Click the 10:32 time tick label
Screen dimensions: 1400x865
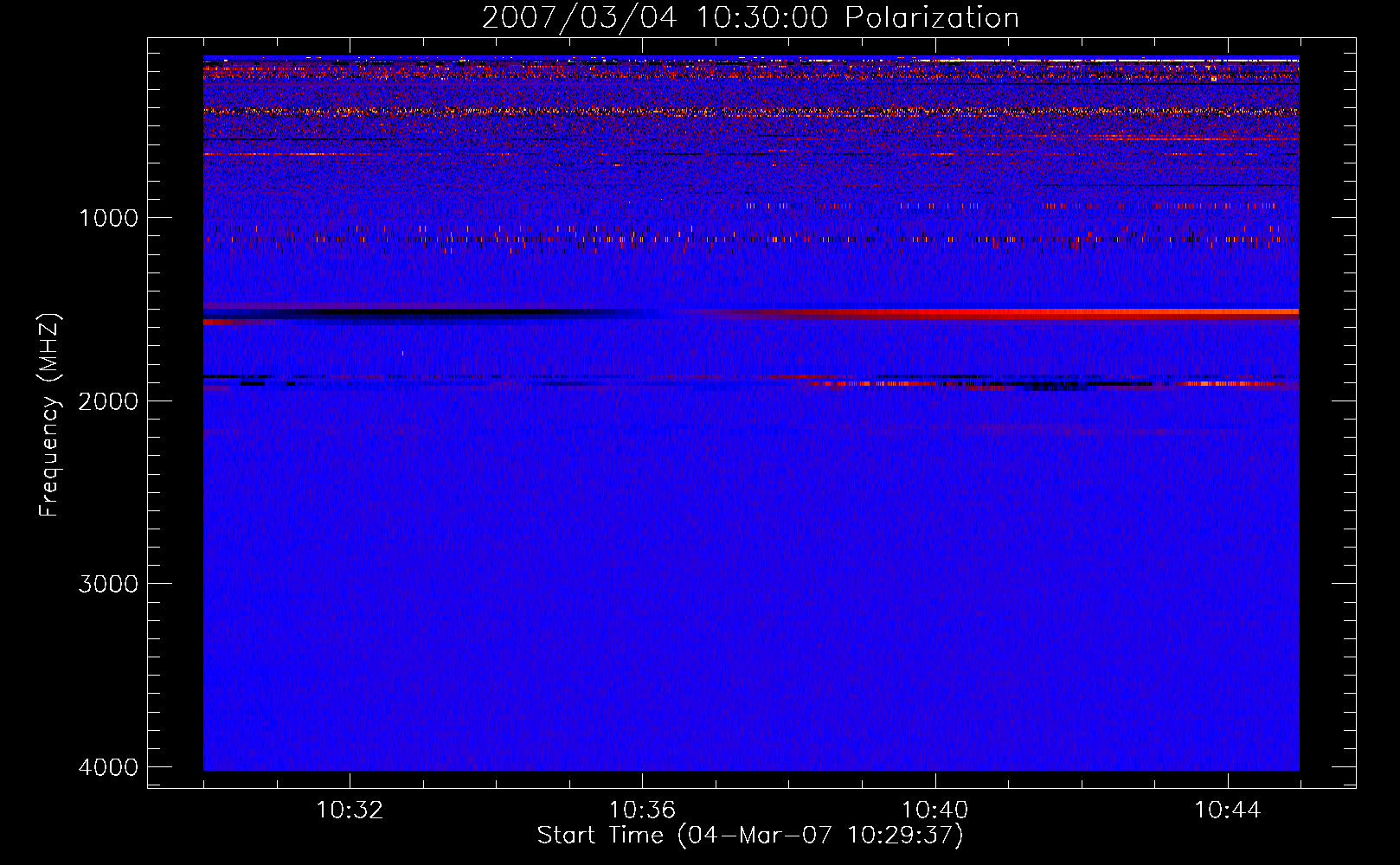click(350, 811)
